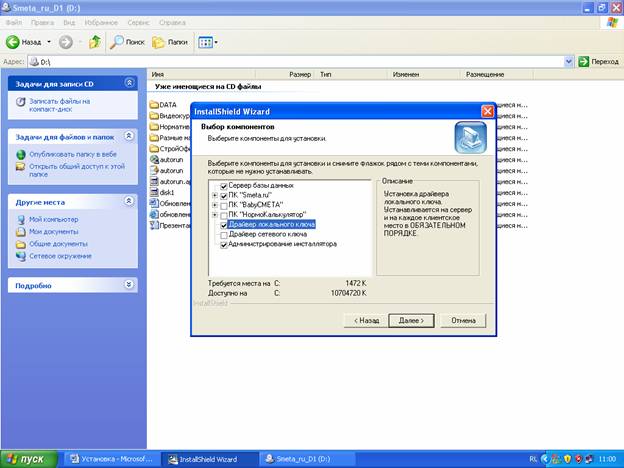Click My Computer icon in Other Places
This screenshot has width=624, height=468.
coord(21,219)
